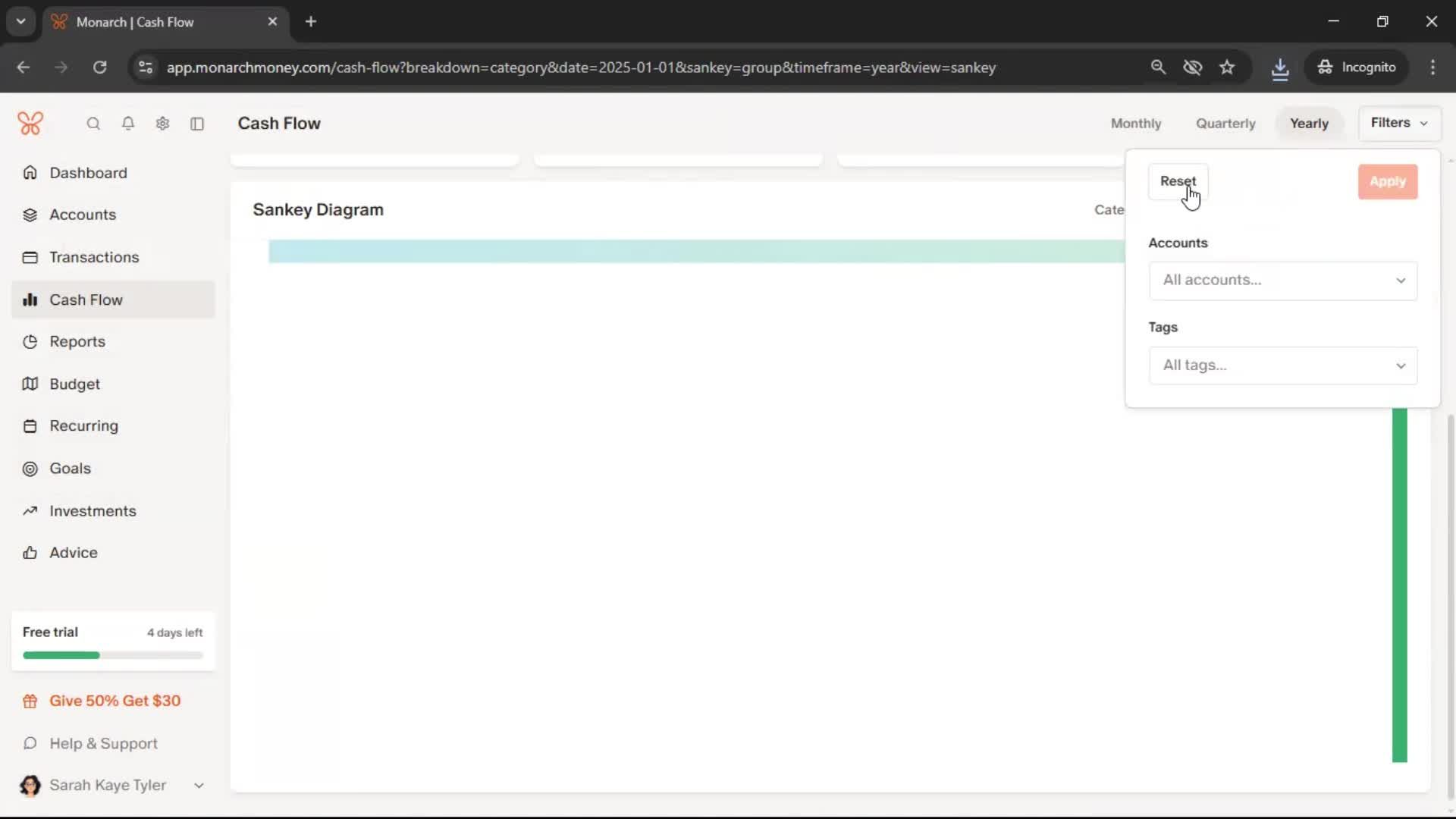Image resolution: width=1456 pixels, height=819 pixels.
Task: Expand the All tags dropdown
Action: tap(1282, 366)
